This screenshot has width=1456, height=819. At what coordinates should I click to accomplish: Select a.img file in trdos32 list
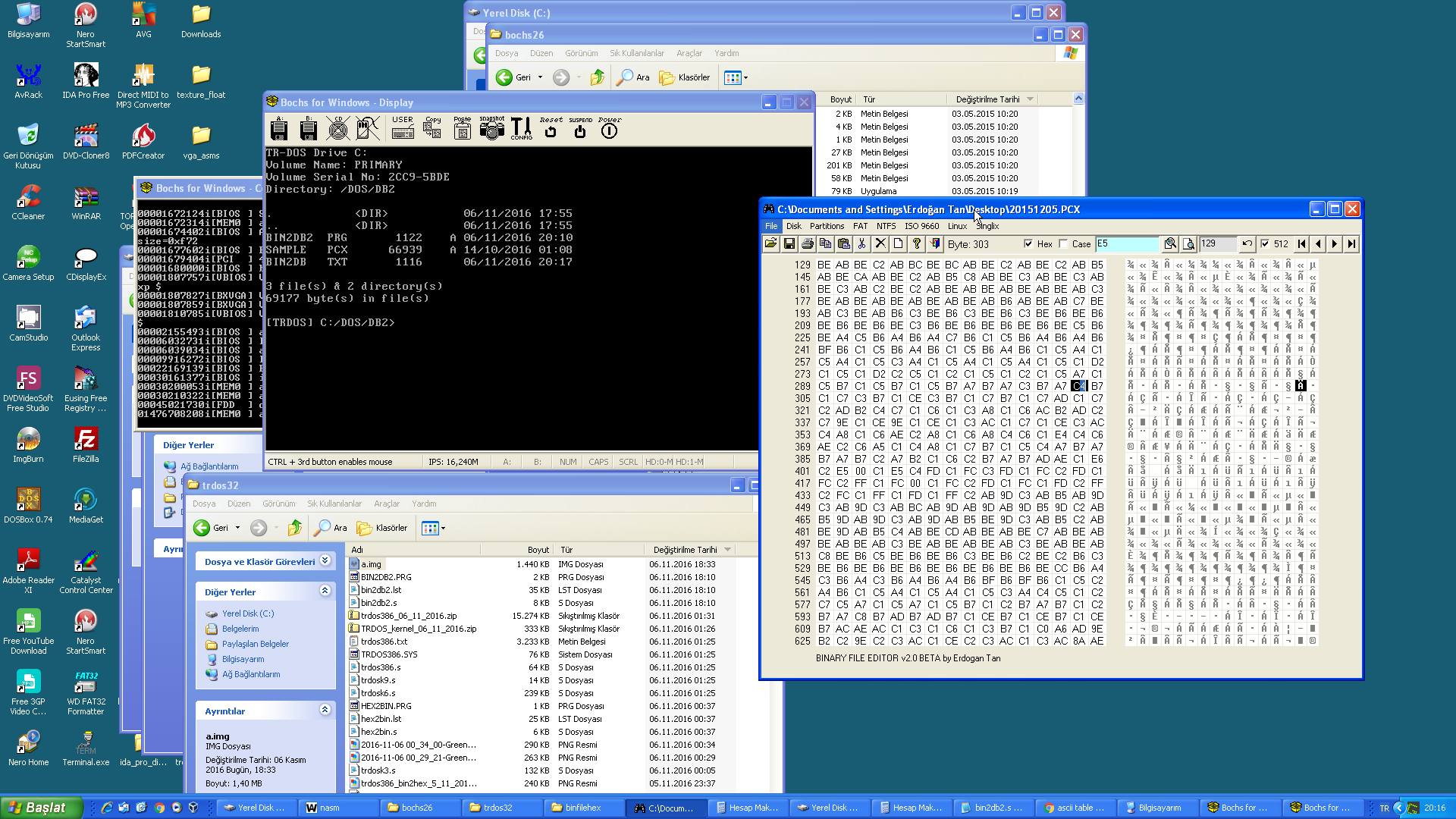371,564
